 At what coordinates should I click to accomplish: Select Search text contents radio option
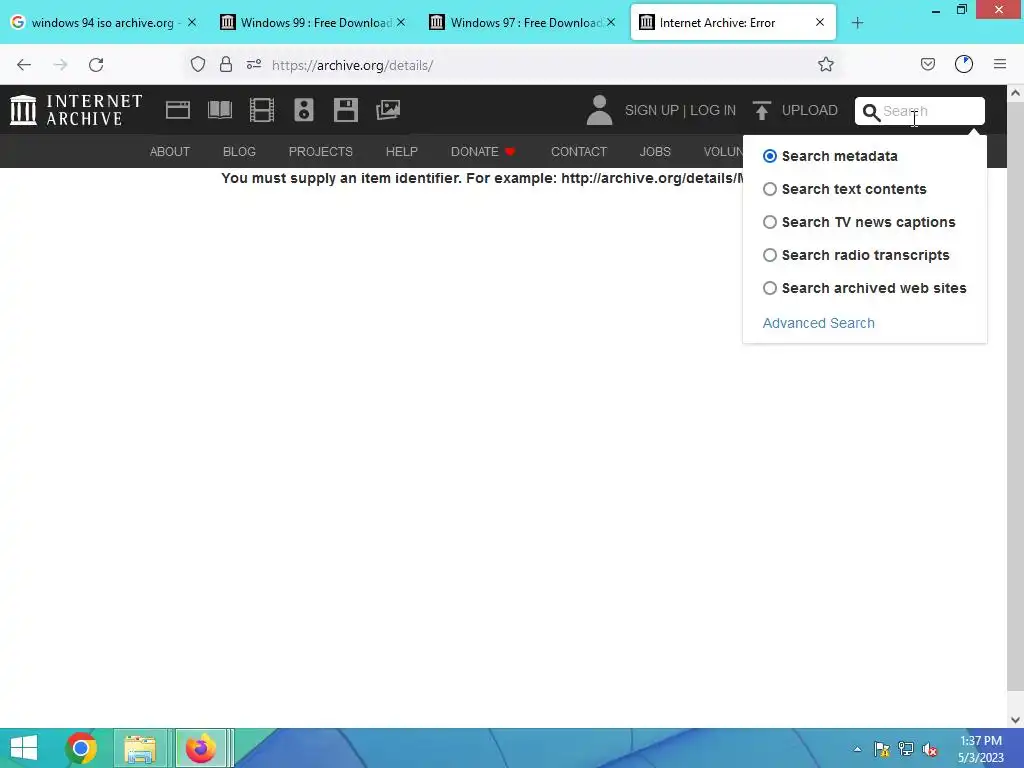tap(770, 189)
